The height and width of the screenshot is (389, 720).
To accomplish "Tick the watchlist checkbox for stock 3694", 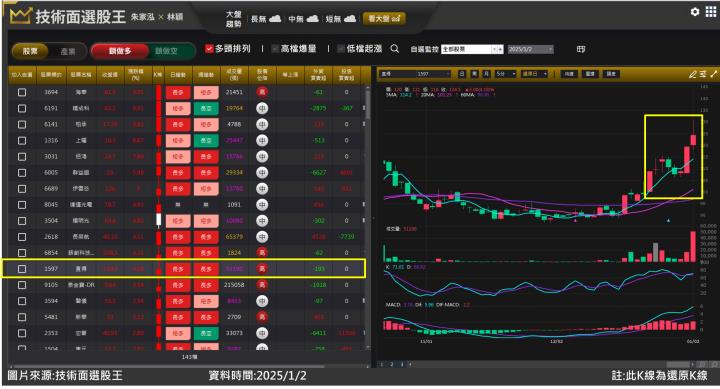I will pos(22,92).
